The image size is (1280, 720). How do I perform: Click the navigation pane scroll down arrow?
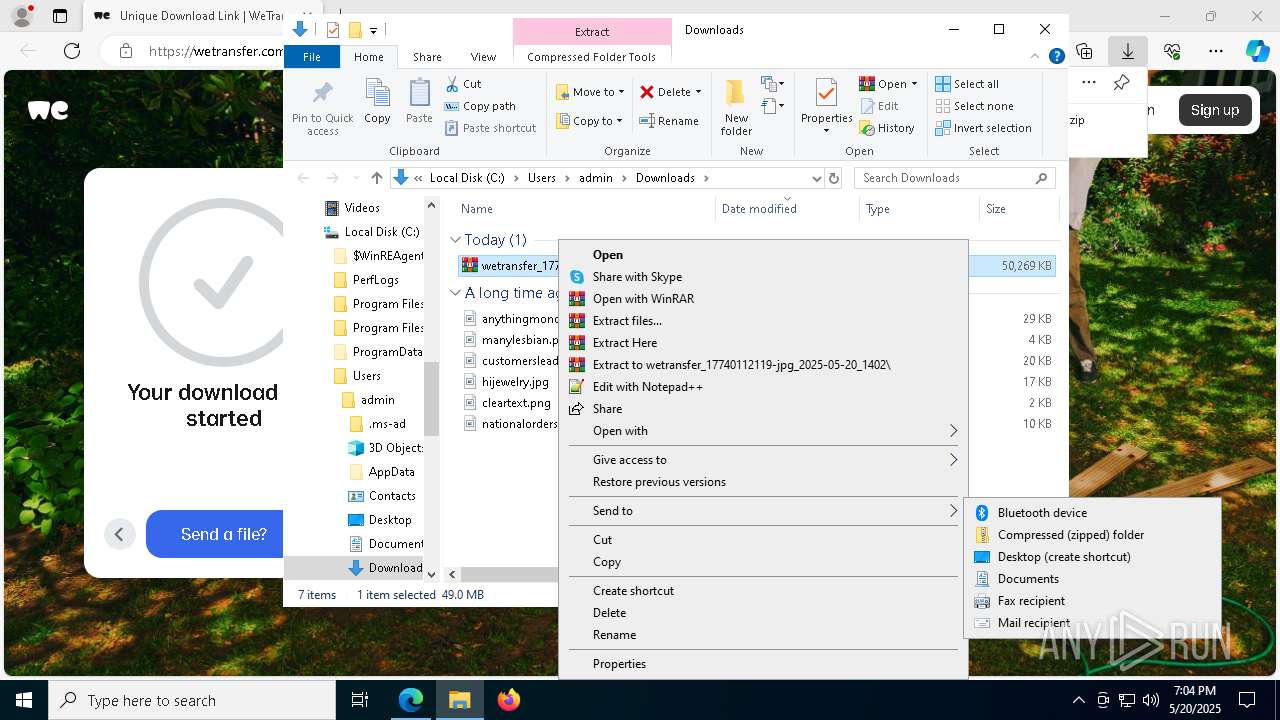tap(432, 574)
